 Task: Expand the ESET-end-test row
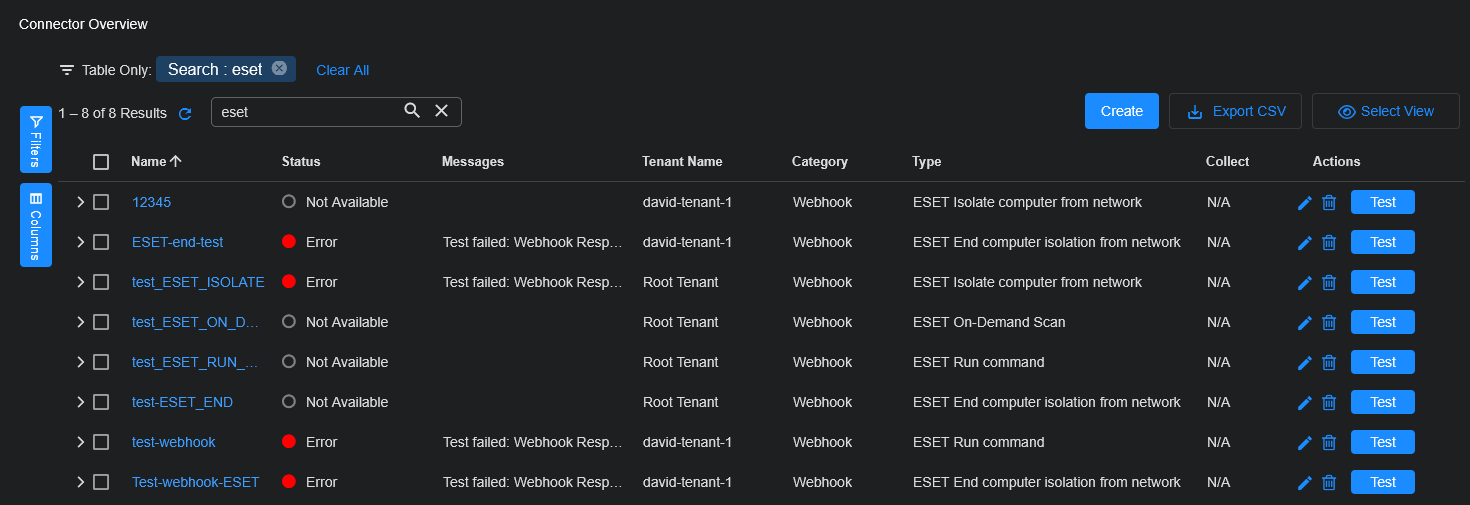80,242
